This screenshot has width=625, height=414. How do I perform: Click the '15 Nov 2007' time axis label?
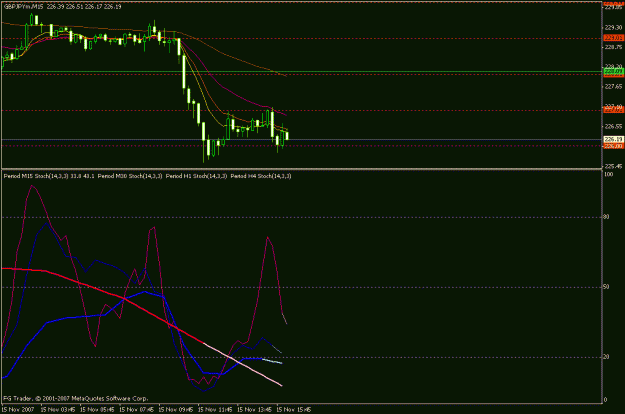point(18,409)
